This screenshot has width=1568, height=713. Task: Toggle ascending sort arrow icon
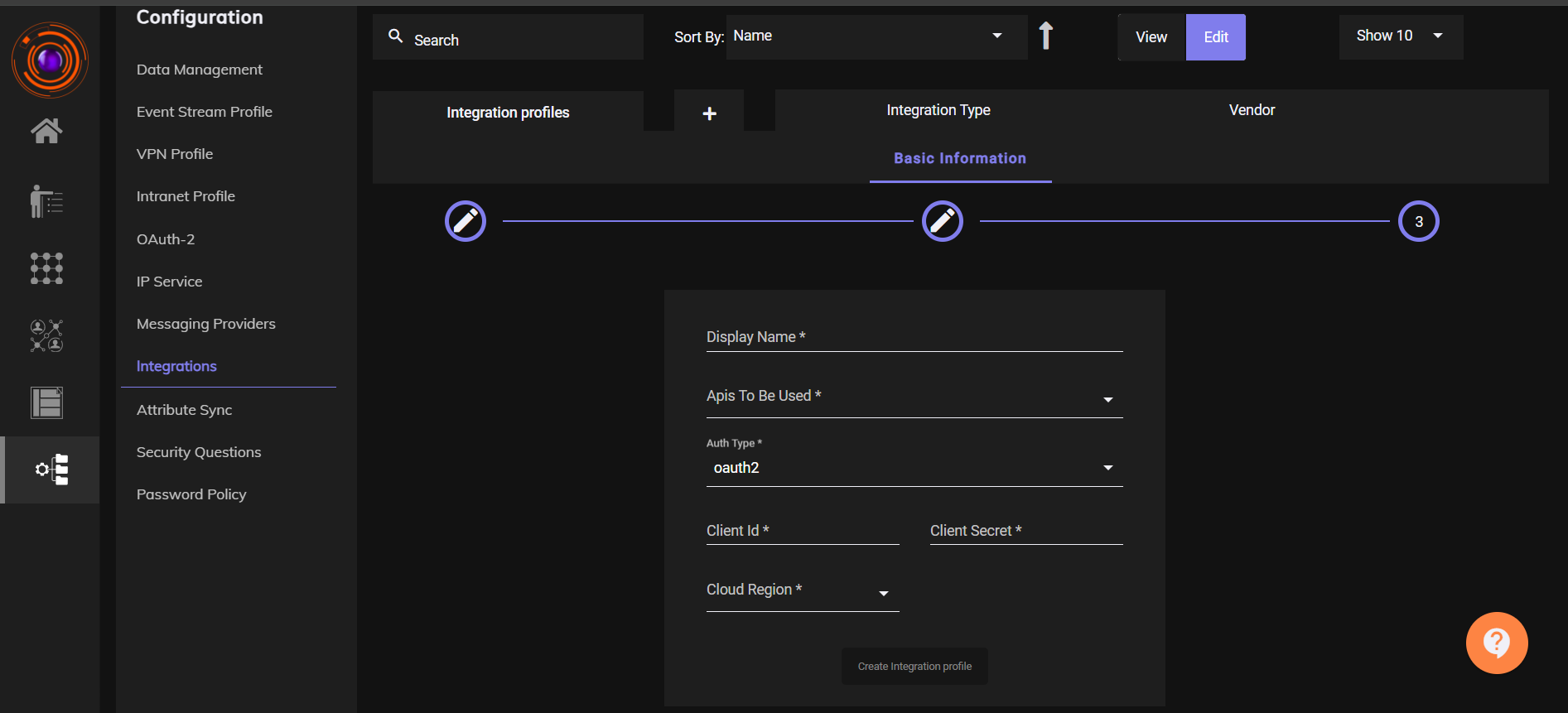[1046, 36]
